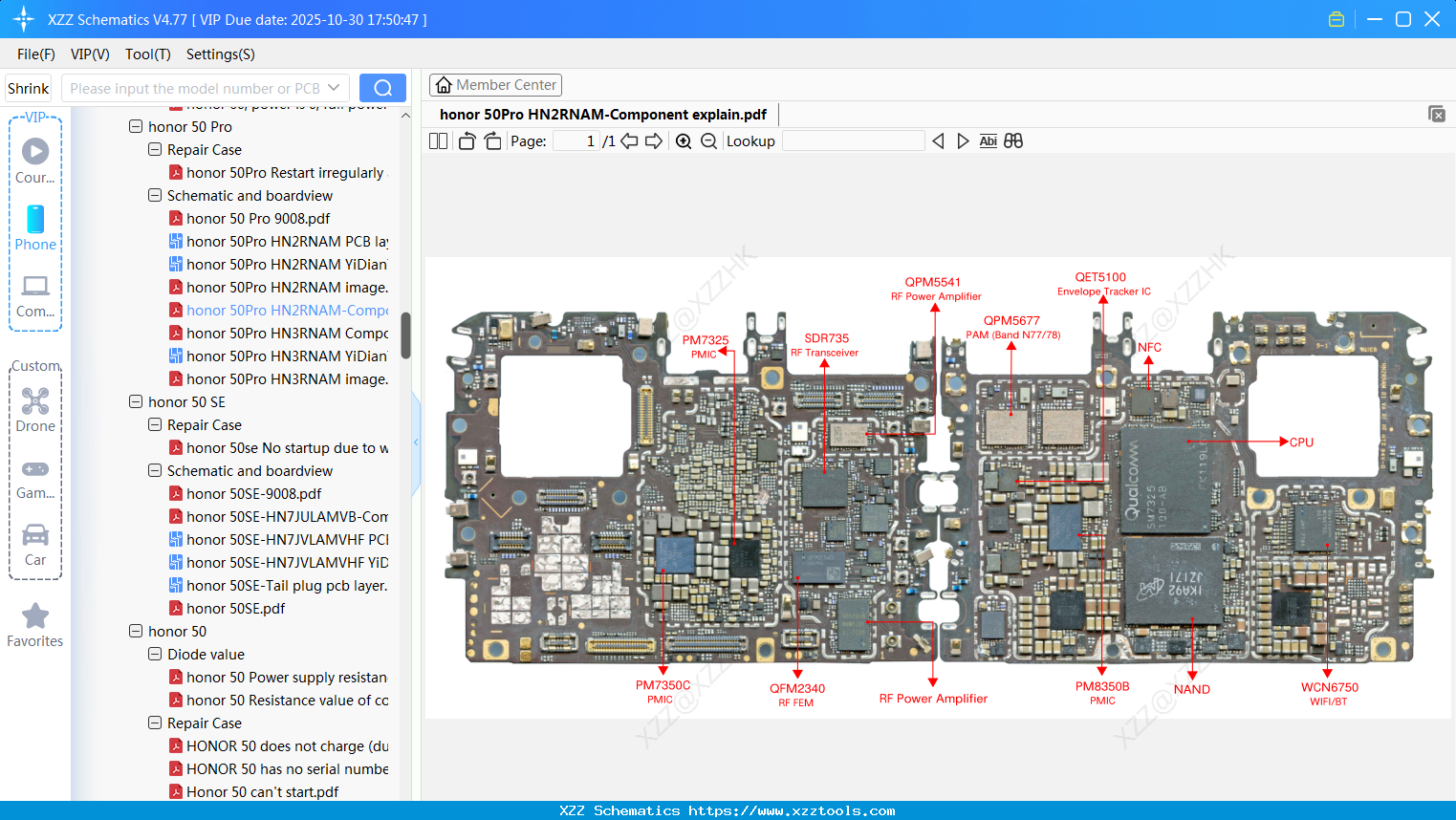This screenshot has width=1456, height=820.
Task: Toggle the two-page split view icon
Action: [438, 141]
